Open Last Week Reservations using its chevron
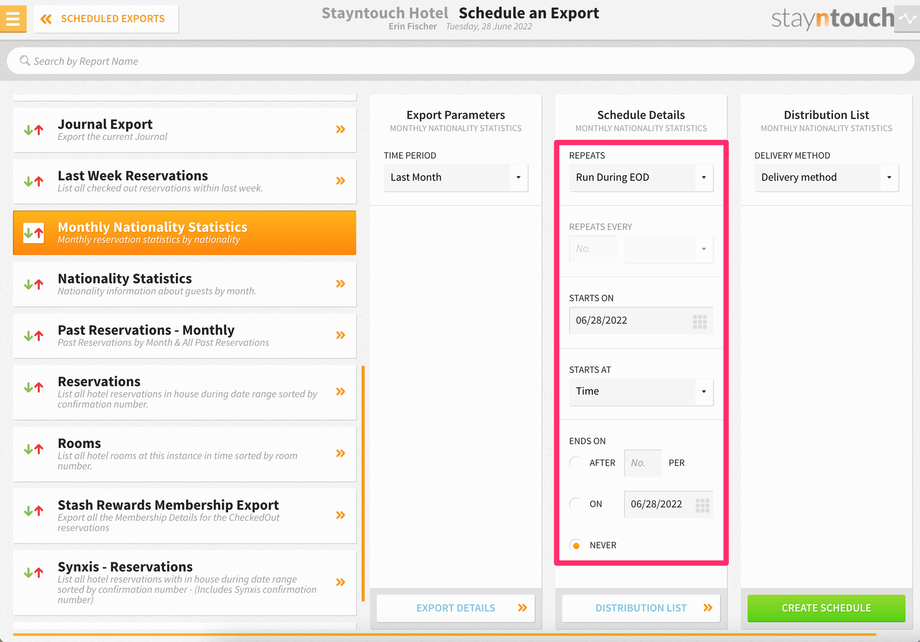The width and height of the screenshot is (920, 642). [340, 181]
